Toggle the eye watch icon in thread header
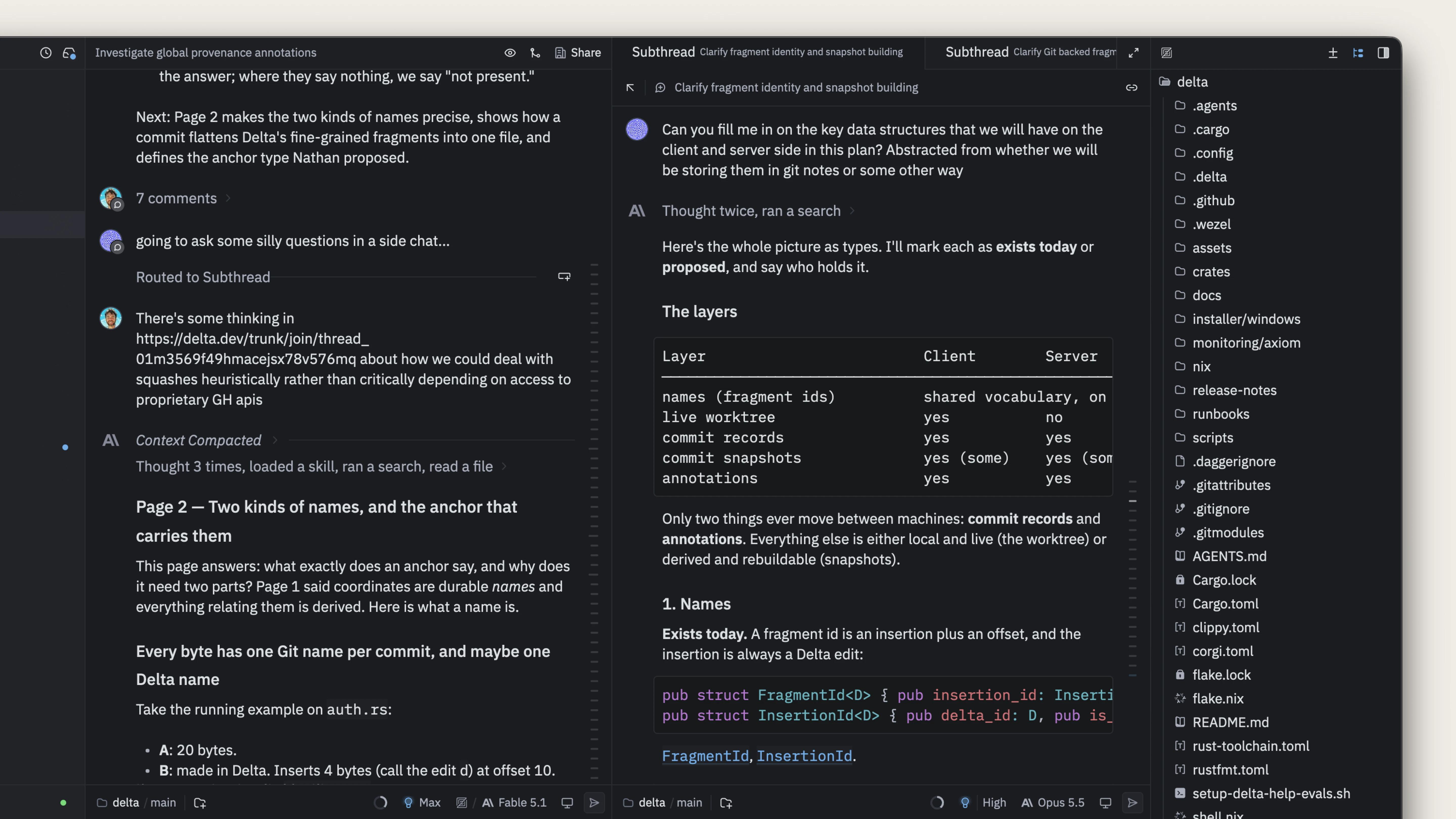1456x819 pixels. (510, 53)
